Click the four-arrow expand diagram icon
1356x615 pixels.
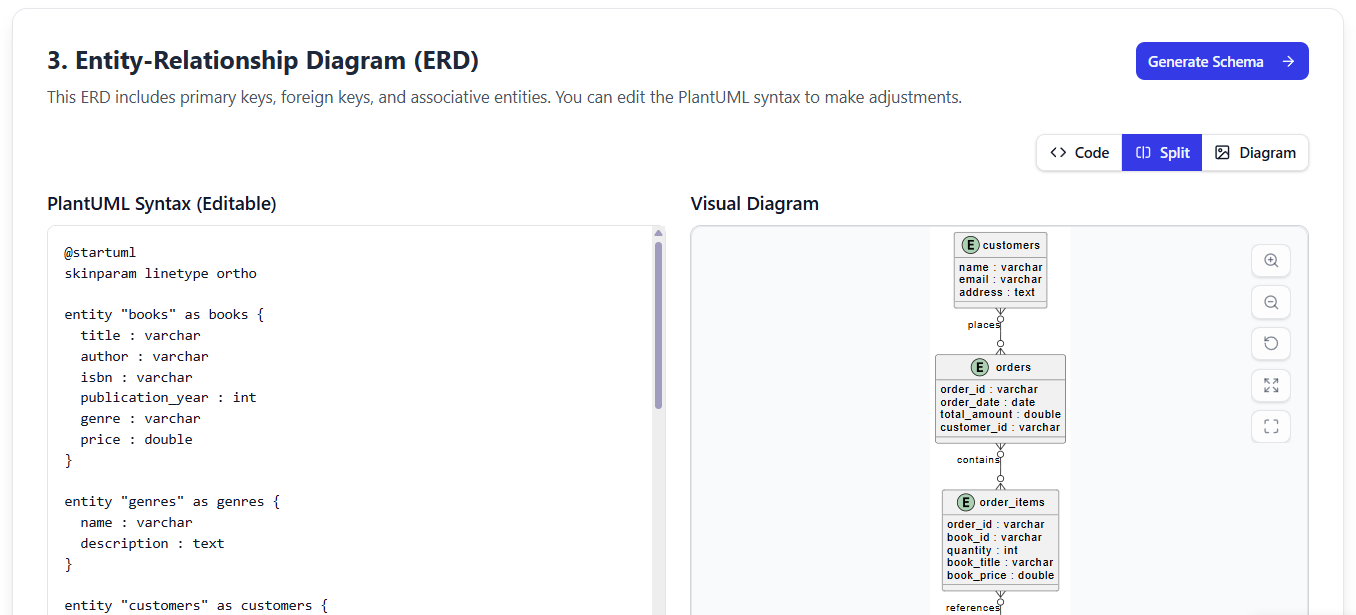click(x=1270, y=385)
